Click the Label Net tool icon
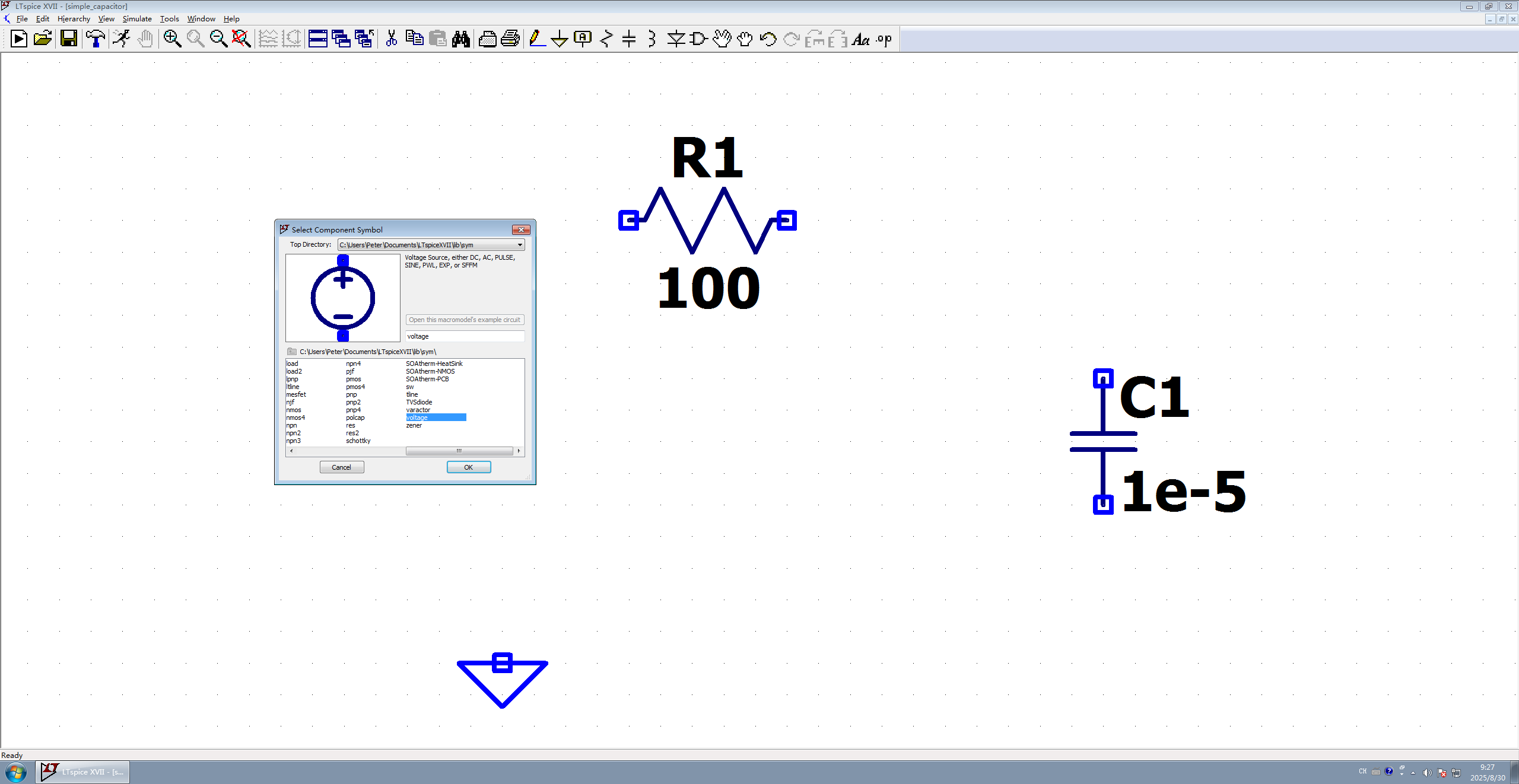The width and height of the screenshot is (1519, 784). (x=583, y=39)
